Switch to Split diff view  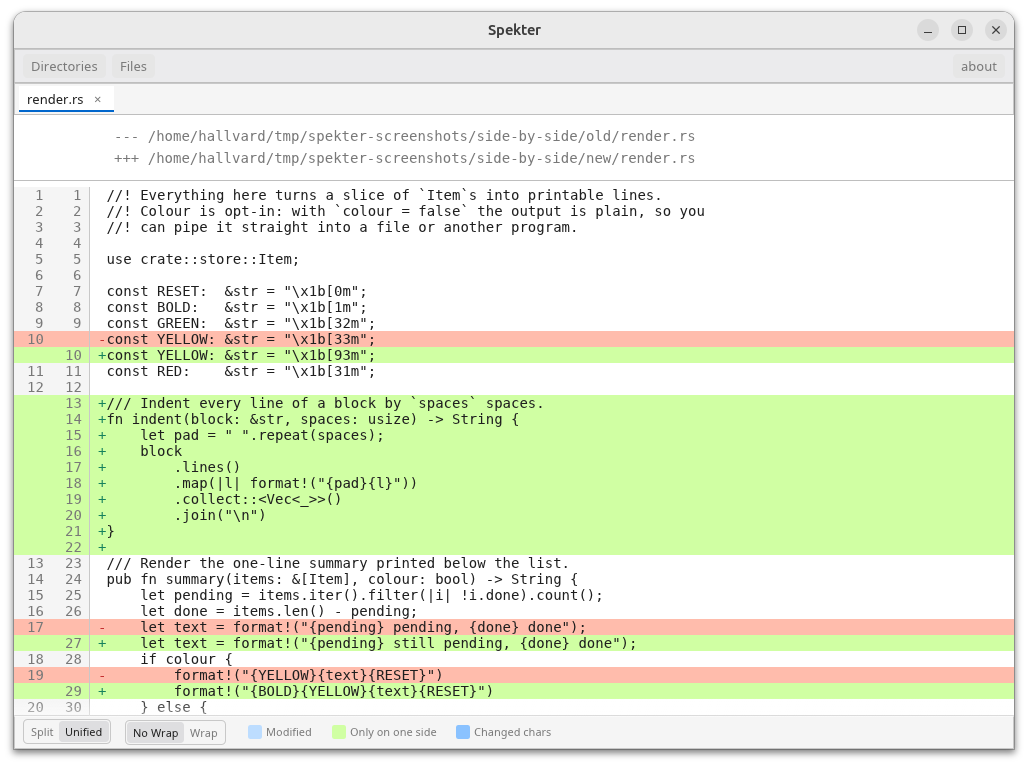coord(42,732)
